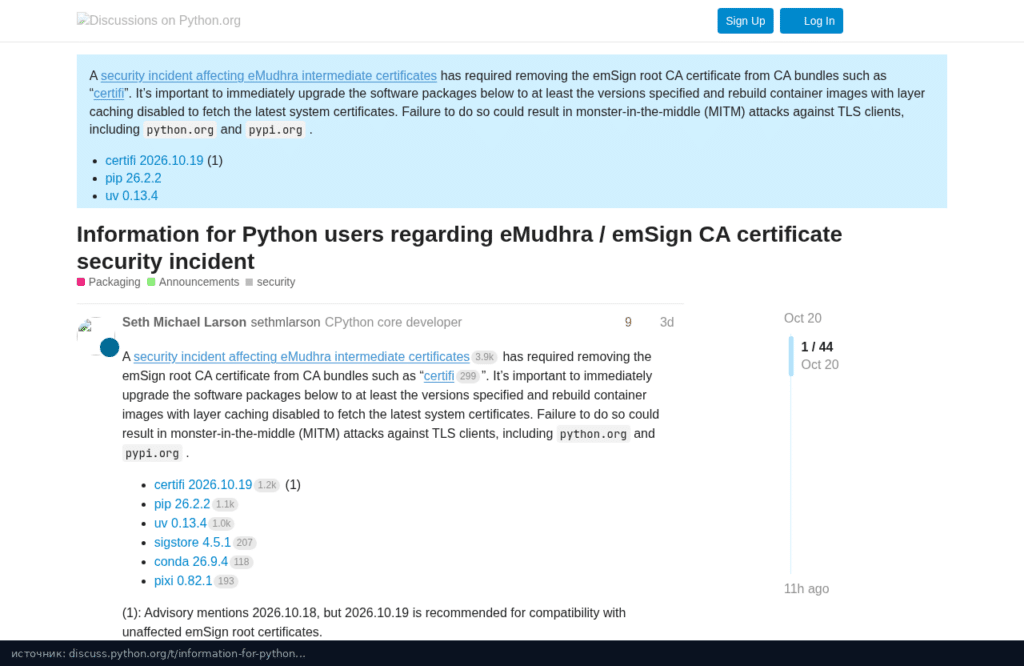Click the timeline scroller handle

pos(791,356)
